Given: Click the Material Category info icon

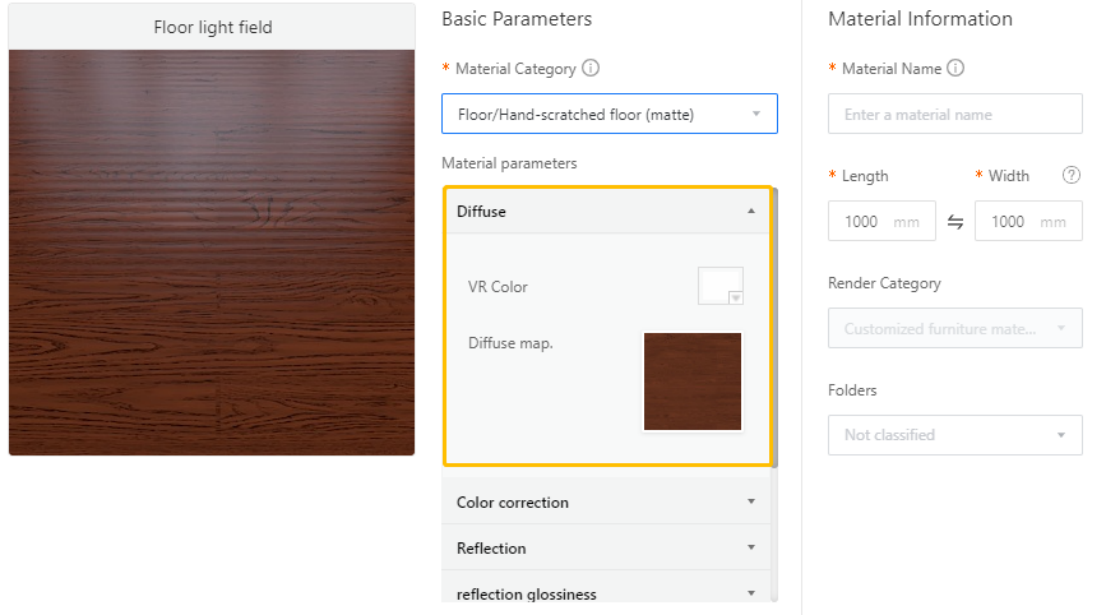Looking at the screenshot, I should [x=591, y=69].
